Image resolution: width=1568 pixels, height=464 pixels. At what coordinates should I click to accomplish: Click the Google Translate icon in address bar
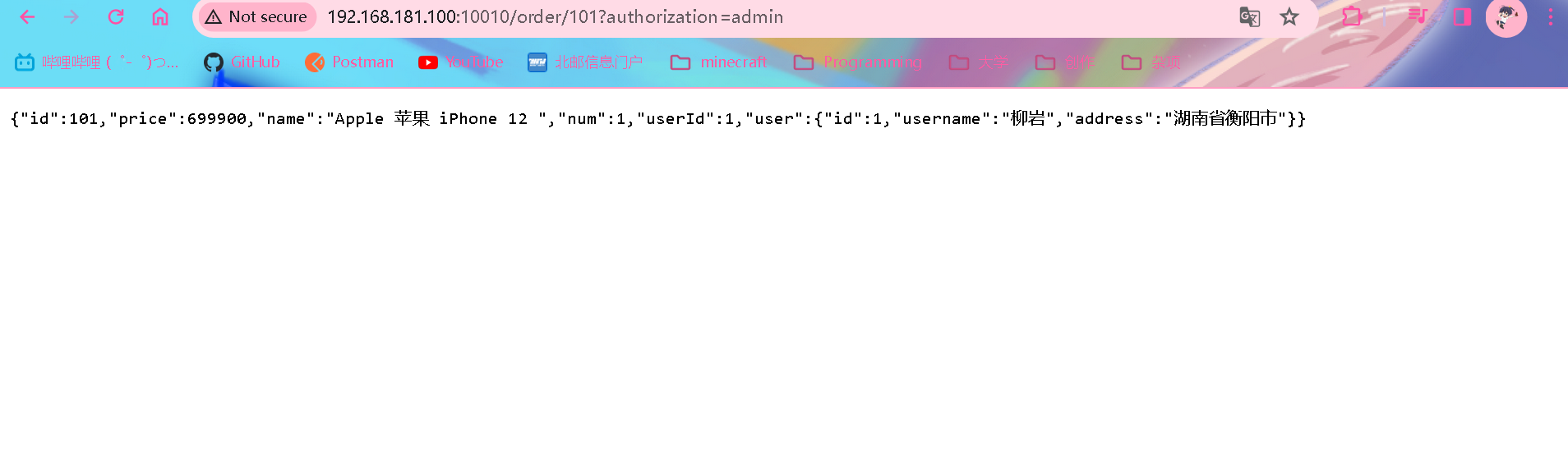click(x=1249, y=16)
